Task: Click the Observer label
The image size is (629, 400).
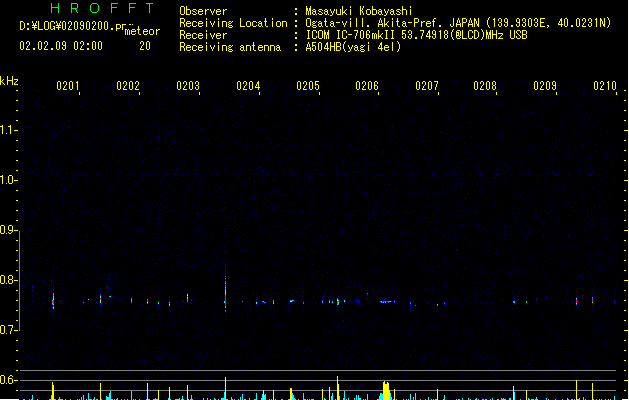Action: pyautogui.click(x=203, y=11)
